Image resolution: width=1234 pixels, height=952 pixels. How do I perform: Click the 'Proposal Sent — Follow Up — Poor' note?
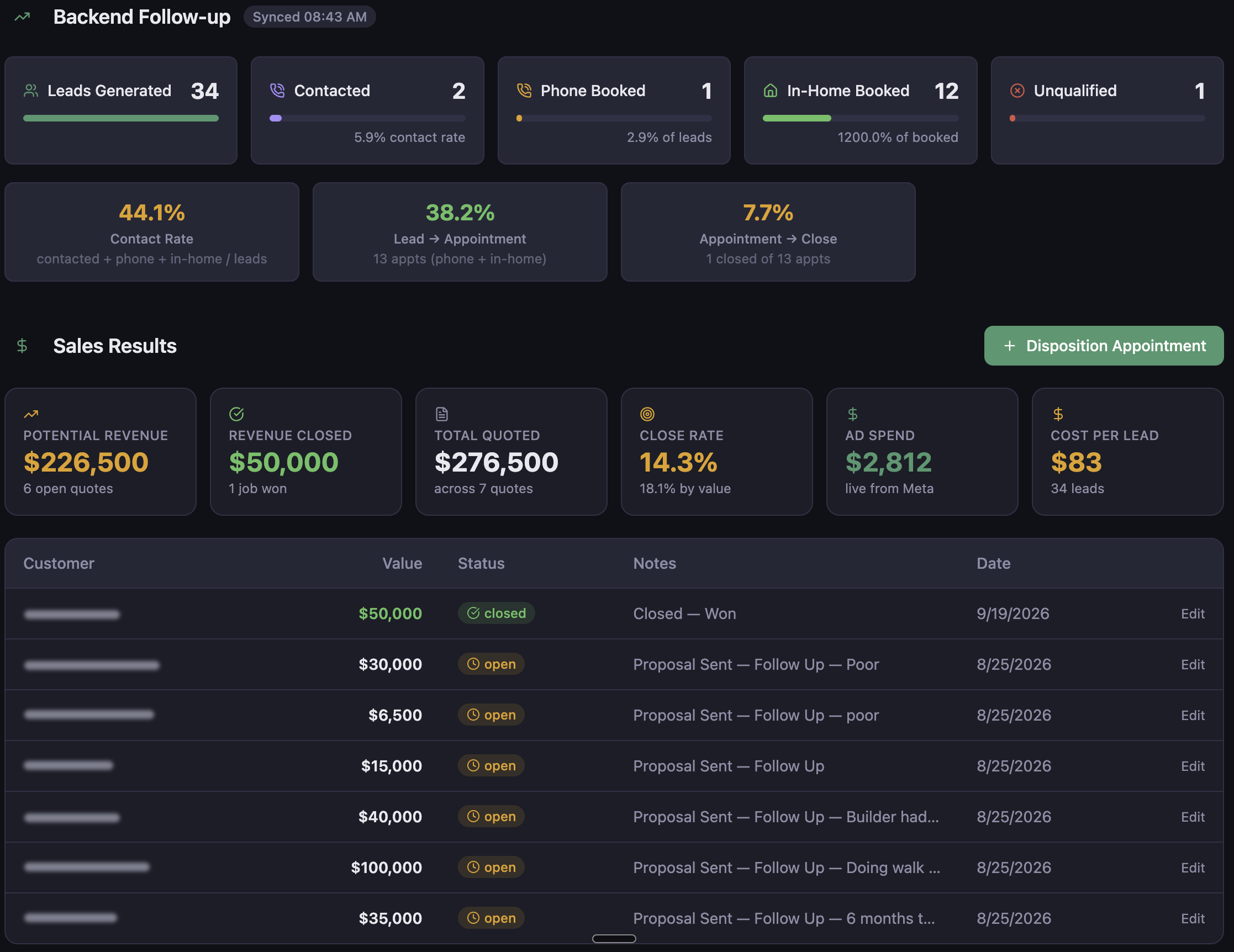pyautogui.click(x=756, y=664)
